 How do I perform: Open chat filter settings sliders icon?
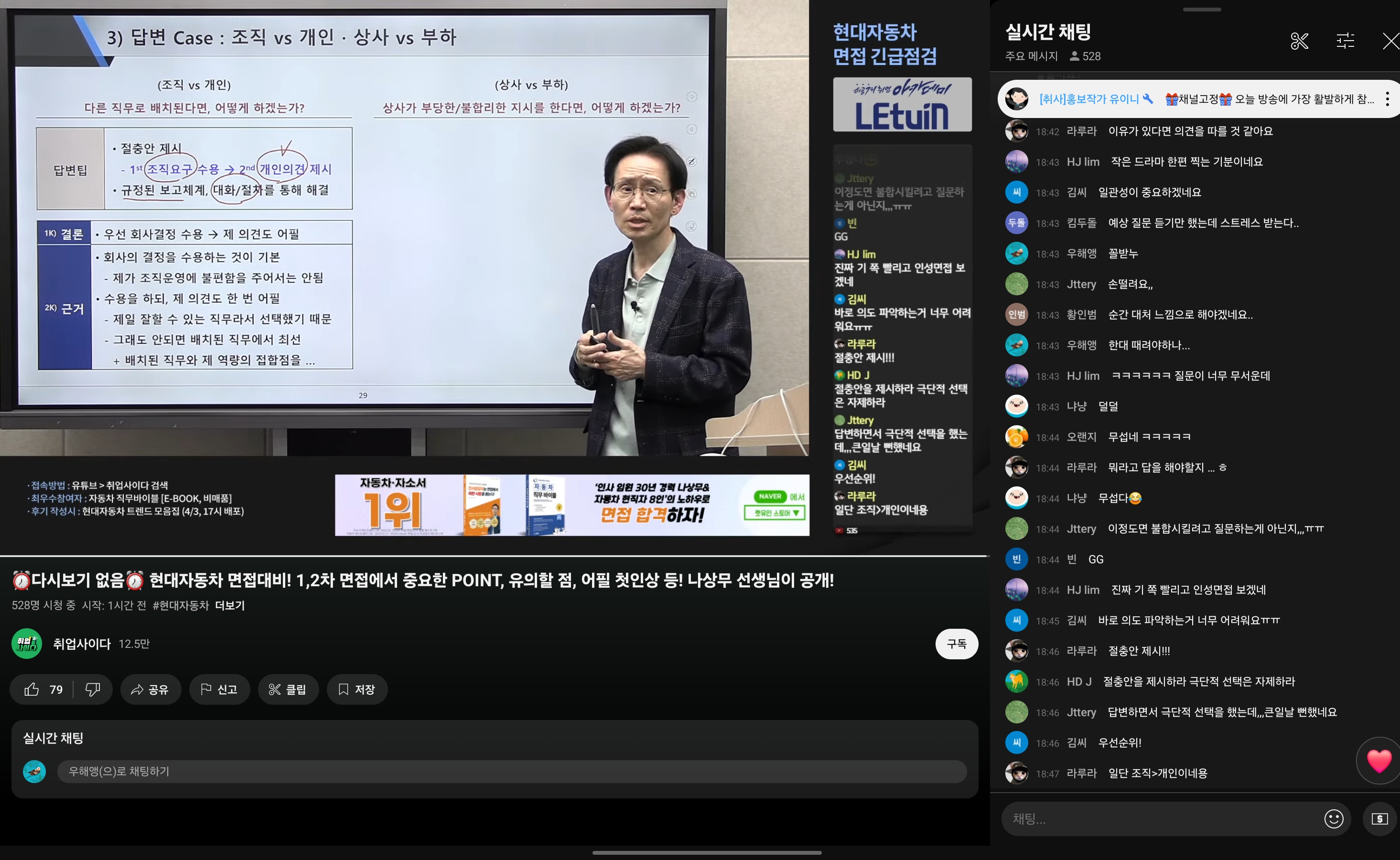tap(1345, 41)
